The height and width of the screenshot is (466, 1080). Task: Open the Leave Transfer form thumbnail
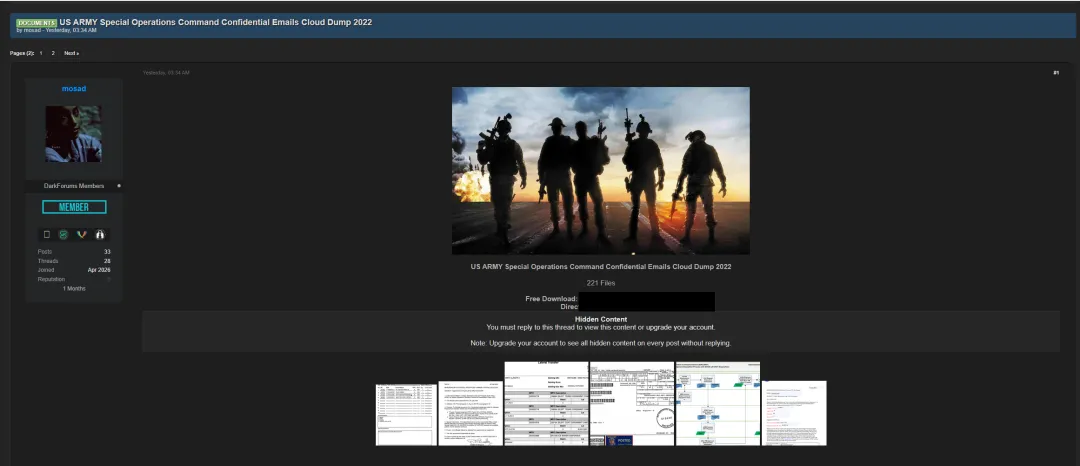point(546,403)
